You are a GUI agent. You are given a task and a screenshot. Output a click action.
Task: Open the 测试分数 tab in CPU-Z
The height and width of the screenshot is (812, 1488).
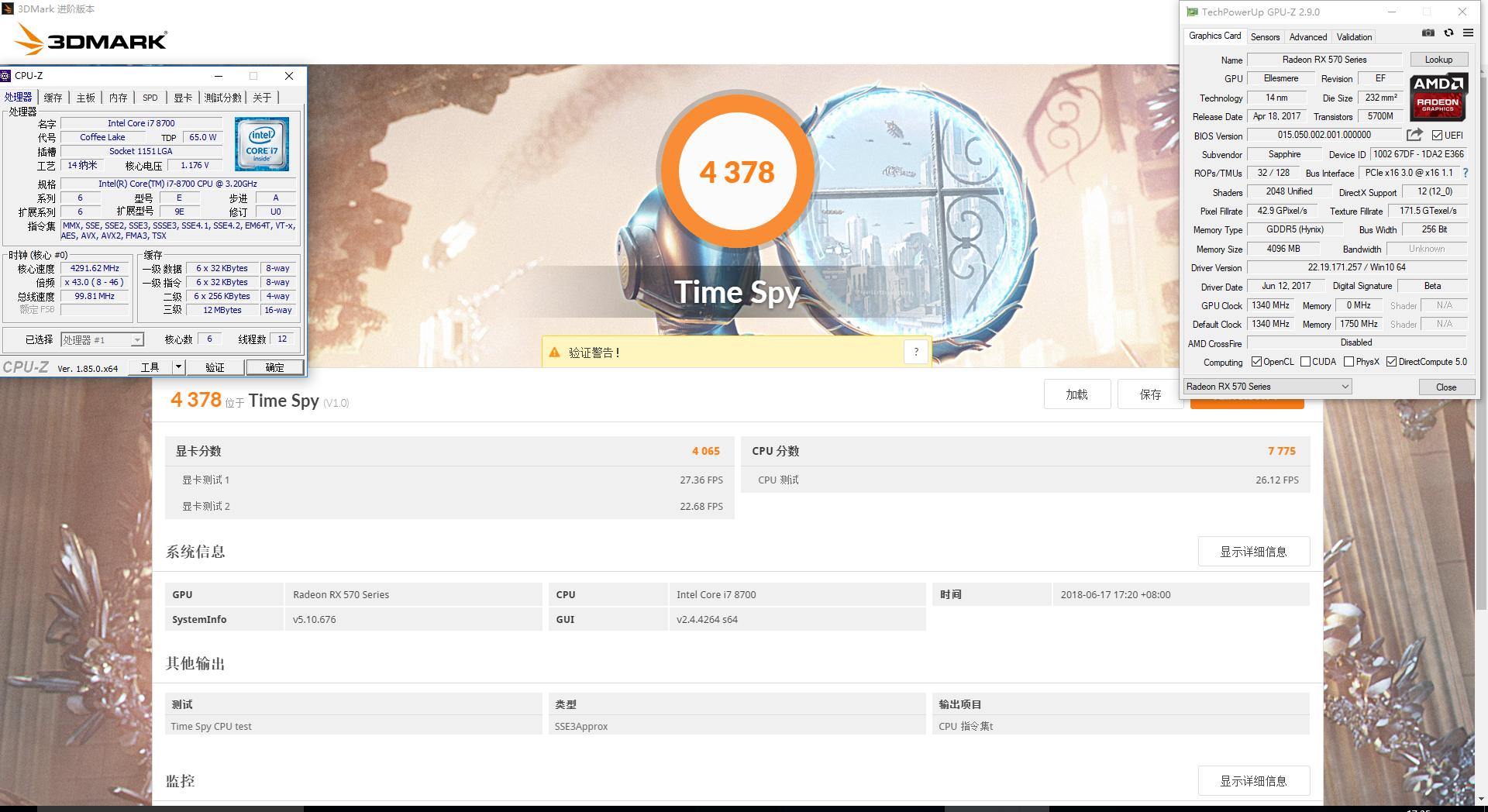(223, 98)
